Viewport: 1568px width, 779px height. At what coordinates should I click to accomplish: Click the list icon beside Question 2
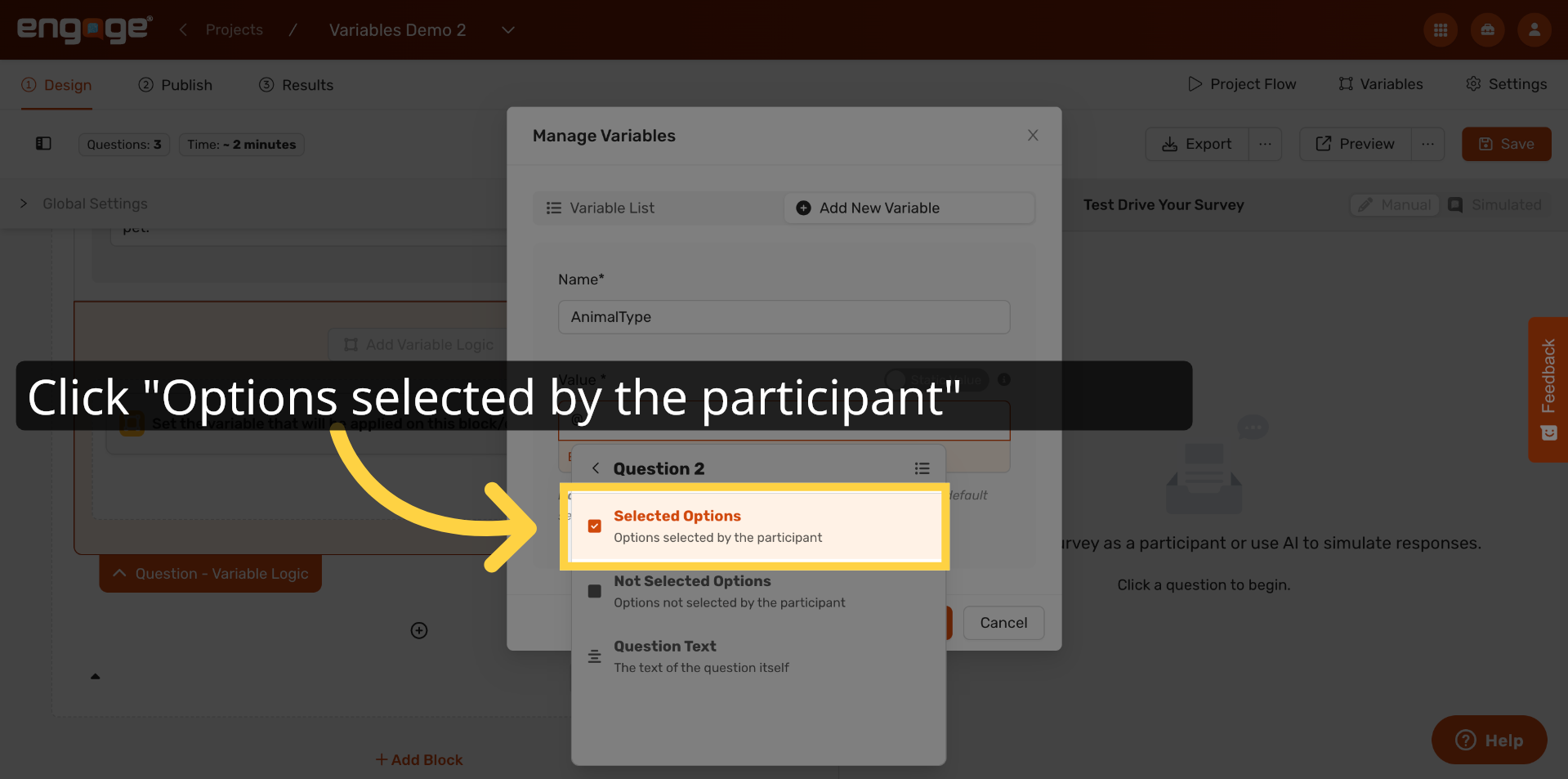pos(922,468)
